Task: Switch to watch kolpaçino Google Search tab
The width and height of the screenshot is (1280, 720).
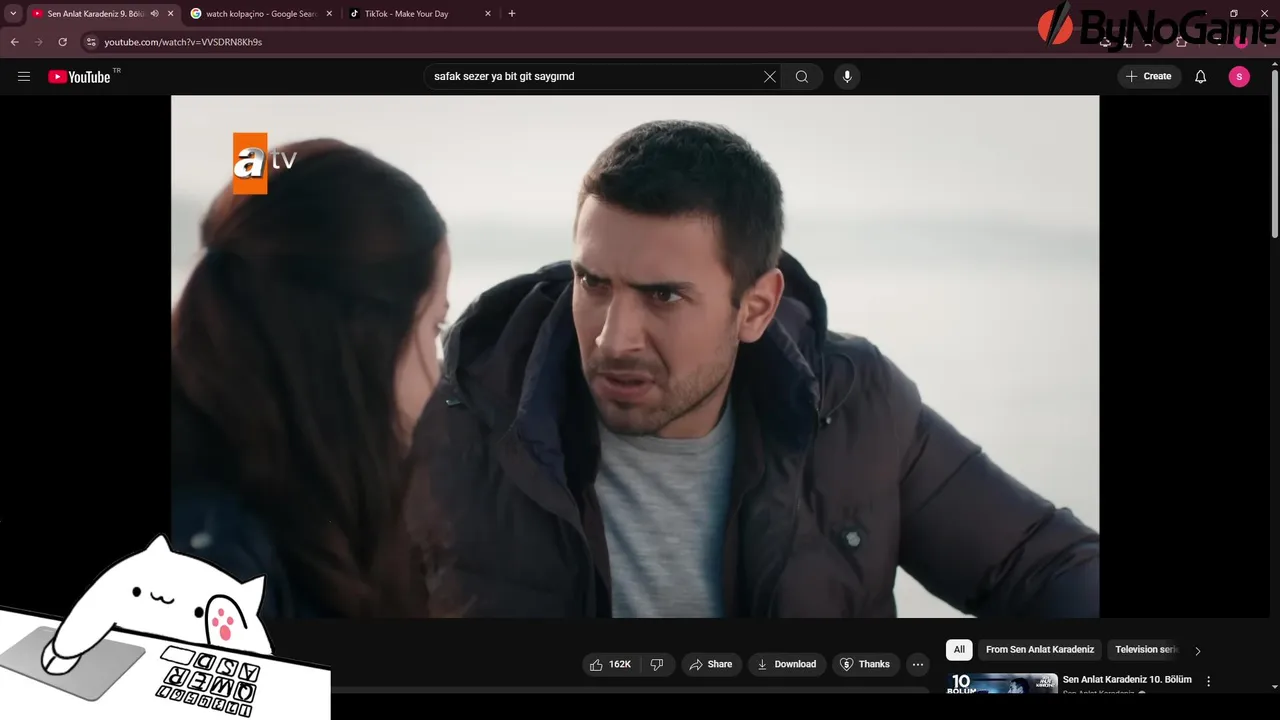Action: pyautogui.click(x=261, y=14)
